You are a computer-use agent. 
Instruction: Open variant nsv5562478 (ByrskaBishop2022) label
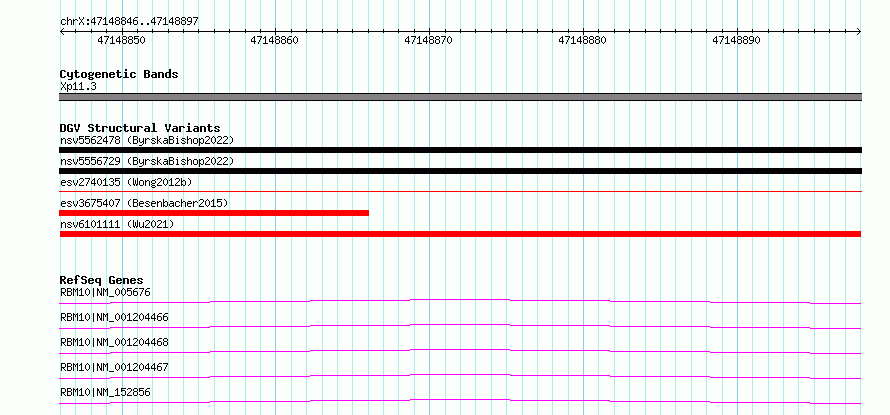click(x=146, y=140)
